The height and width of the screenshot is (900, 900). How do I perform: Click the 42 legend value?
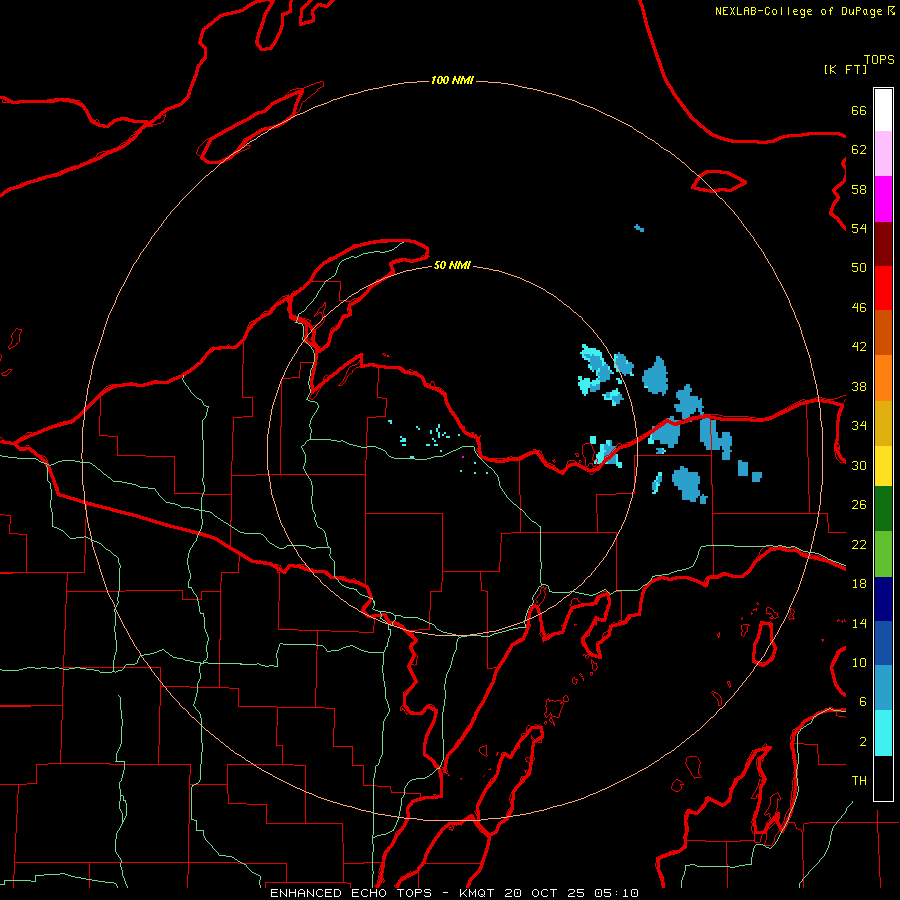(x=859, y=347)
